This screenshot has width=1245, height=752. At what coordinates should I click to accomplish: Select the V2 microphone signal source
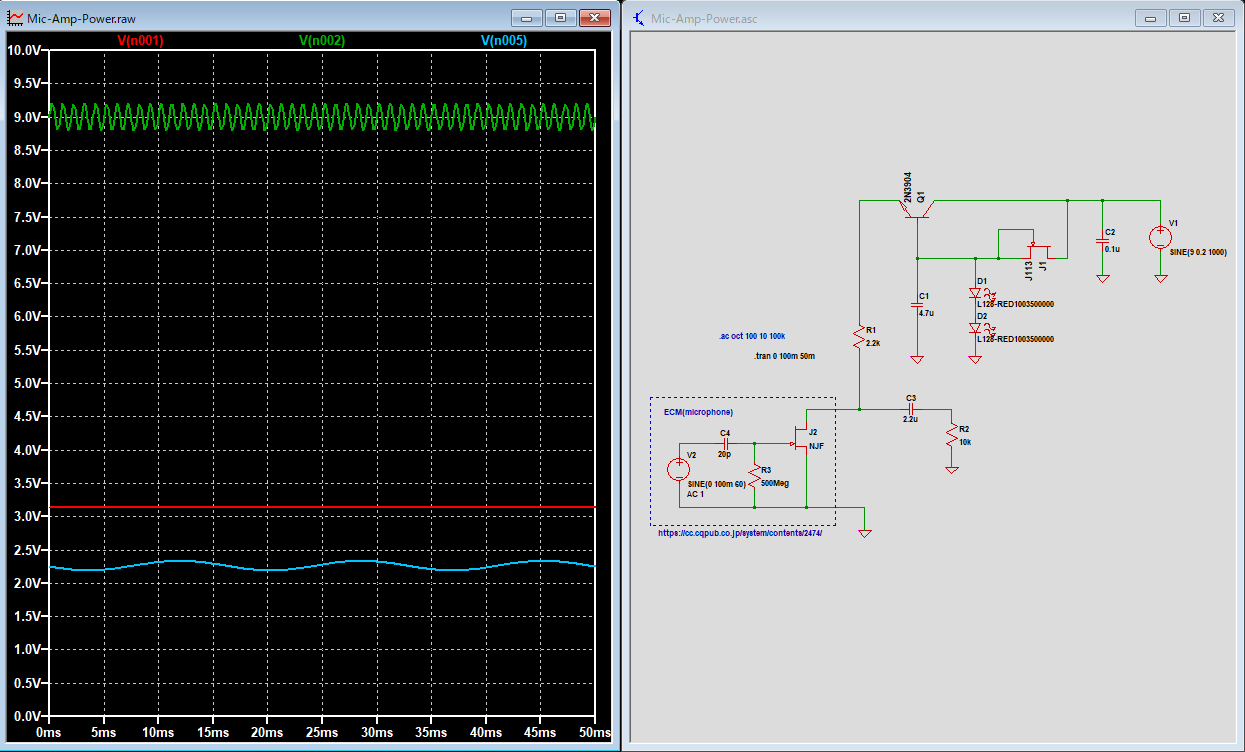(x=679, y=470)
